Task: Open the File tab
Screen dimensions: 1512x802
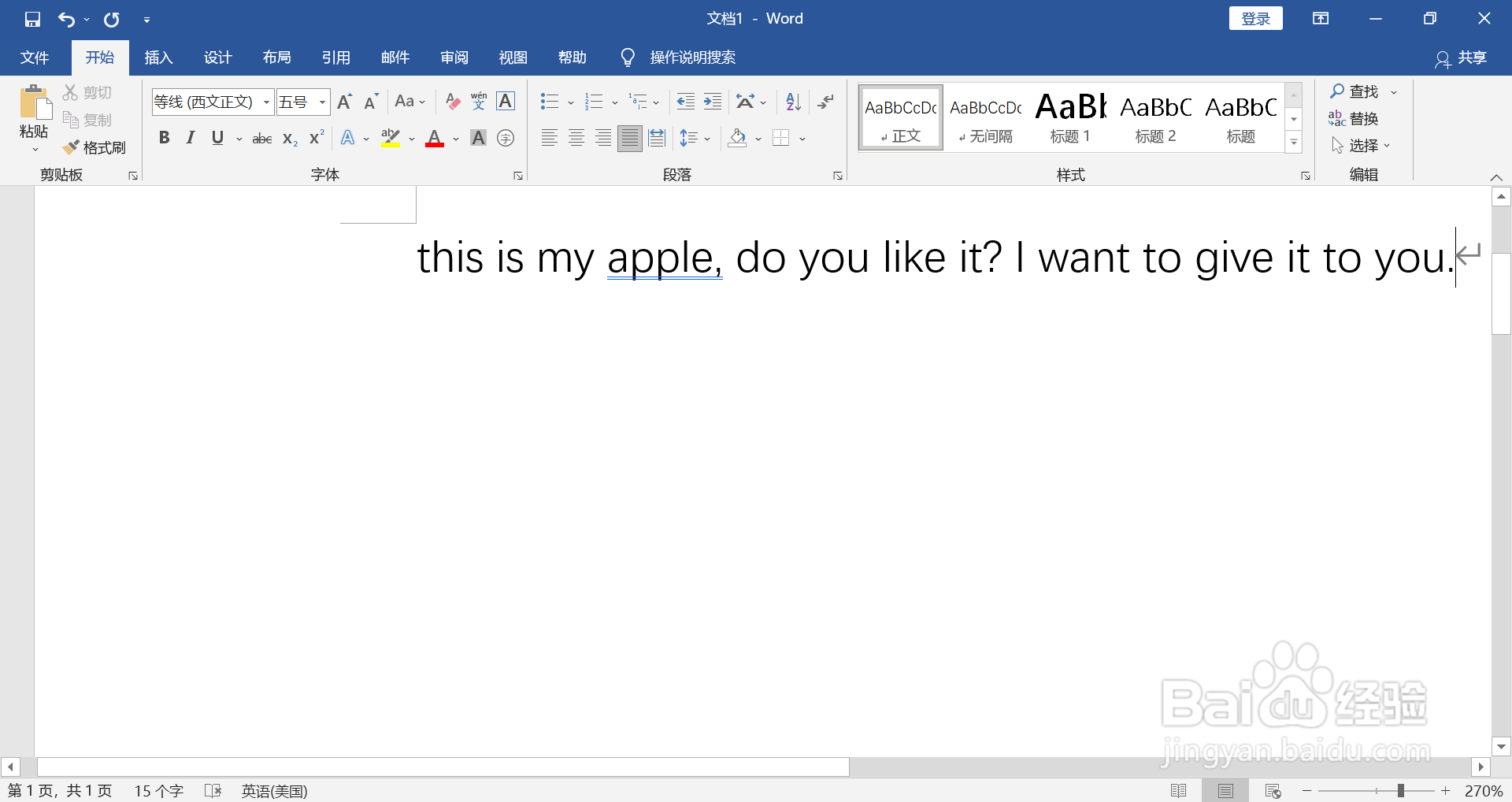Action: point(35,58)
